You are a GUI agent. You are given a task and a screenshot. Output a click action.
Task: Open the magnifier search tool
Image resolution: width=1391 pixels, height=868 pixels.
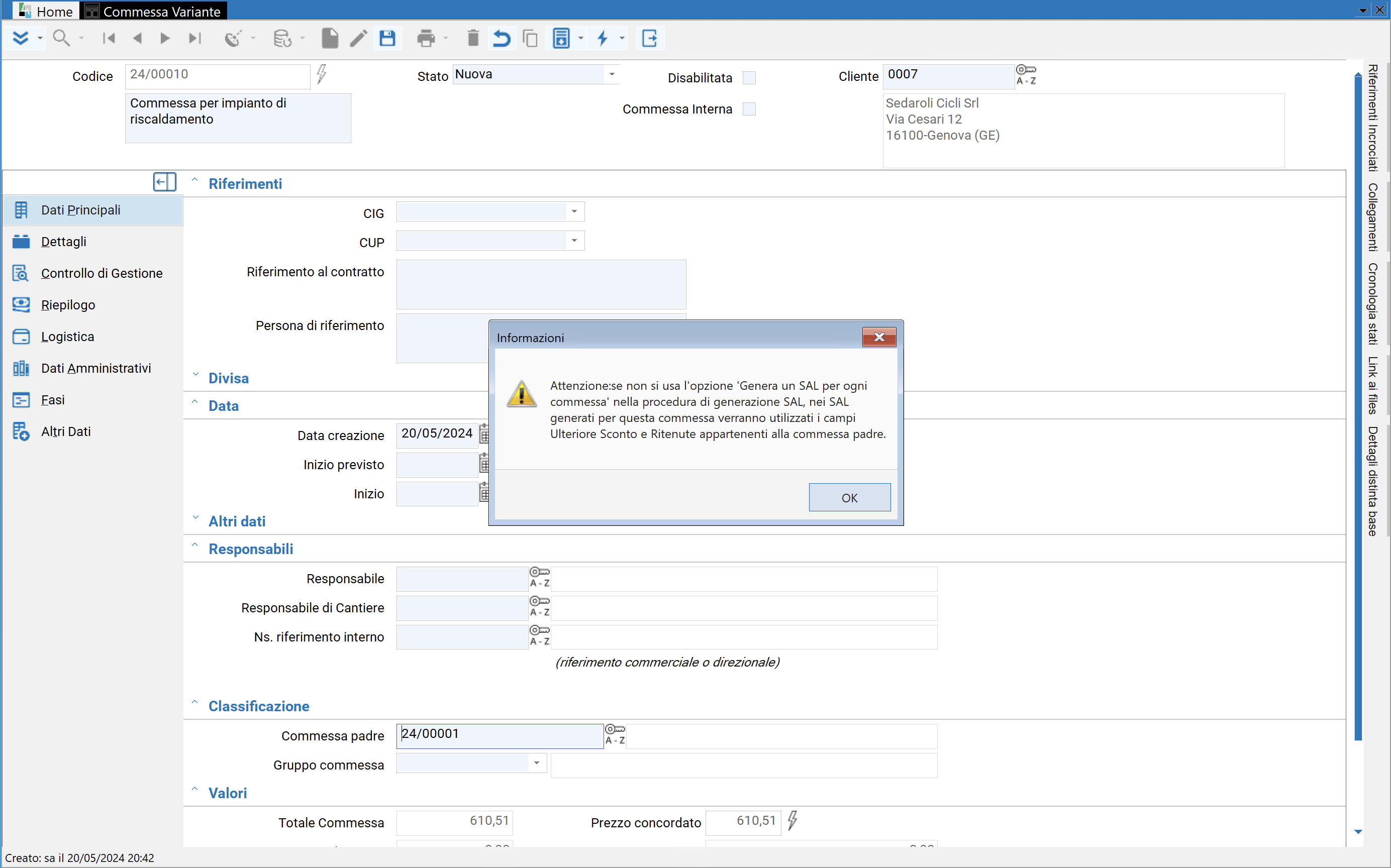61,39
